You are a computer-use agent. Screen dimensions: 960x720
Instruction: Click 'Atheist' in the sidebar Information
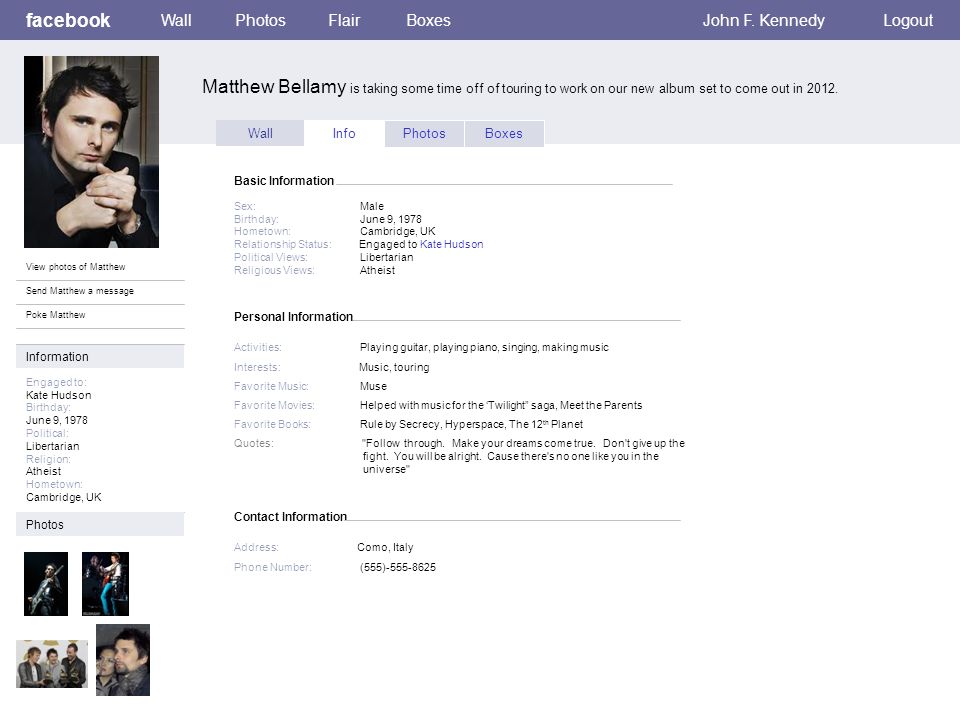click(43, 471)
